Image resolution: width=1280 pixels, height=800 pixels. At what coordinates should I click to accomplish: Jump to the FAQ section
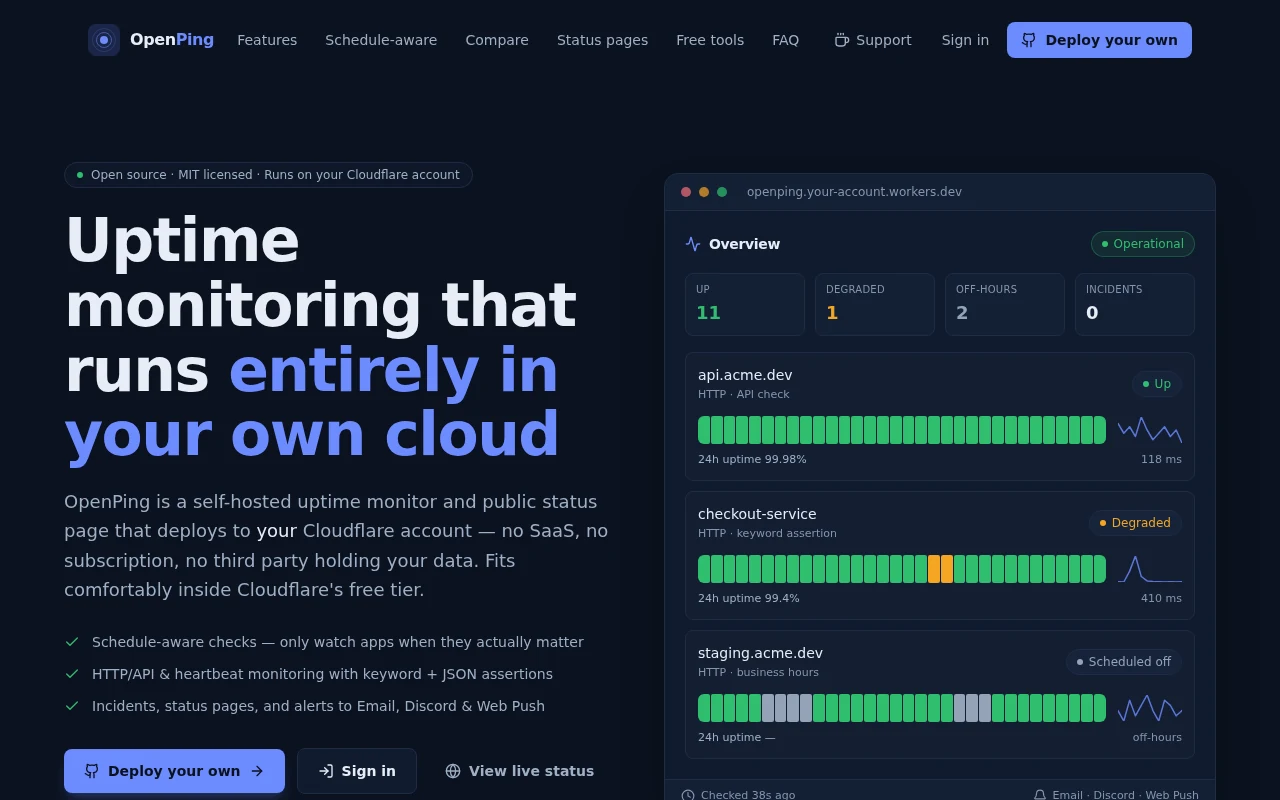click(x=786, y=40)
